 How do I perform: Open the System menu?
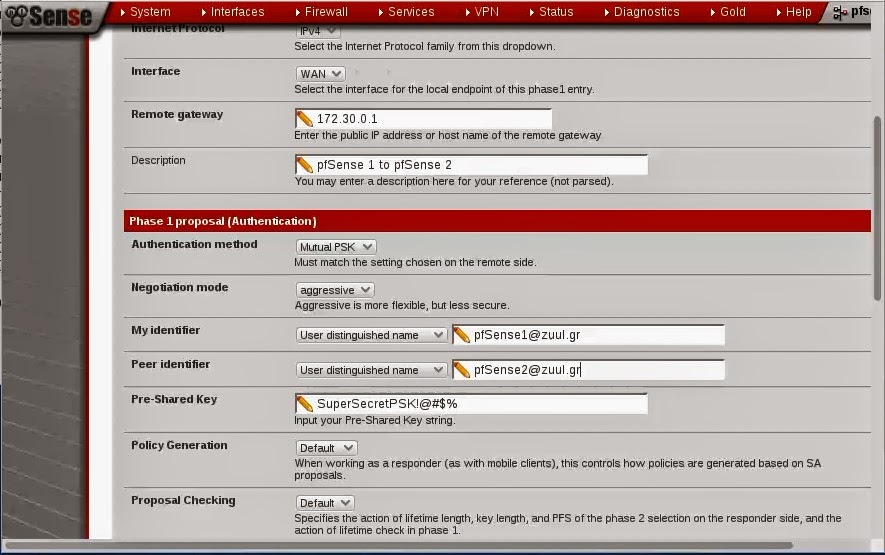point(145,12)
